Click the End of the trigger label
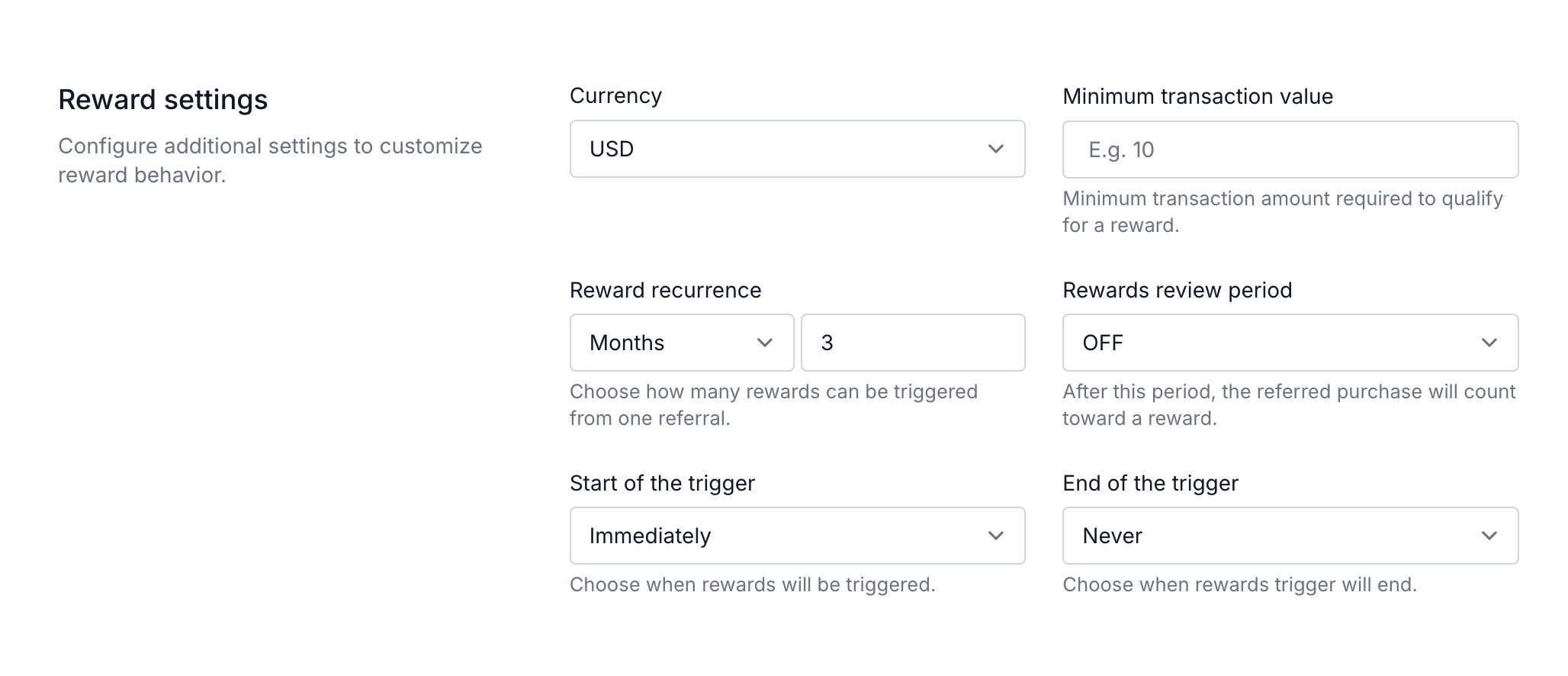The image size is (1568, 676). coord(1150,483)
